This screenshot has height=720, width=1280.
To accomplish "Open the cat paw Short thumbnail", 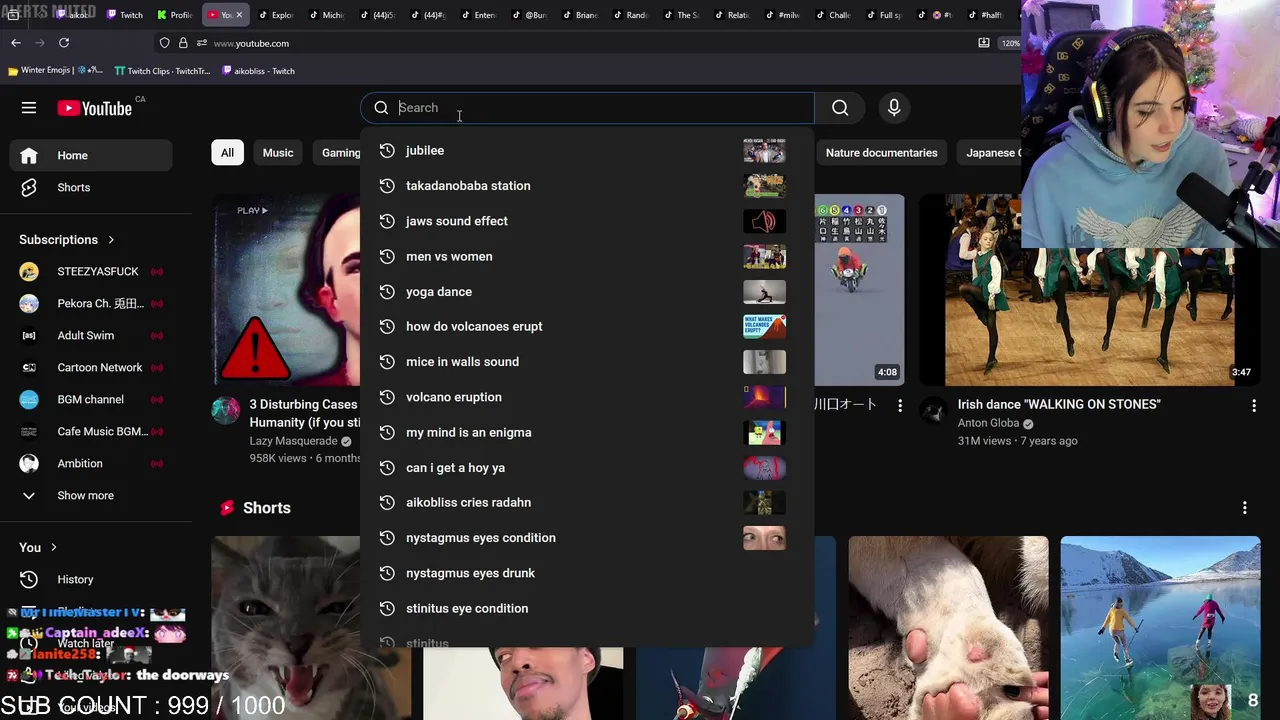I will coord(948,628).
